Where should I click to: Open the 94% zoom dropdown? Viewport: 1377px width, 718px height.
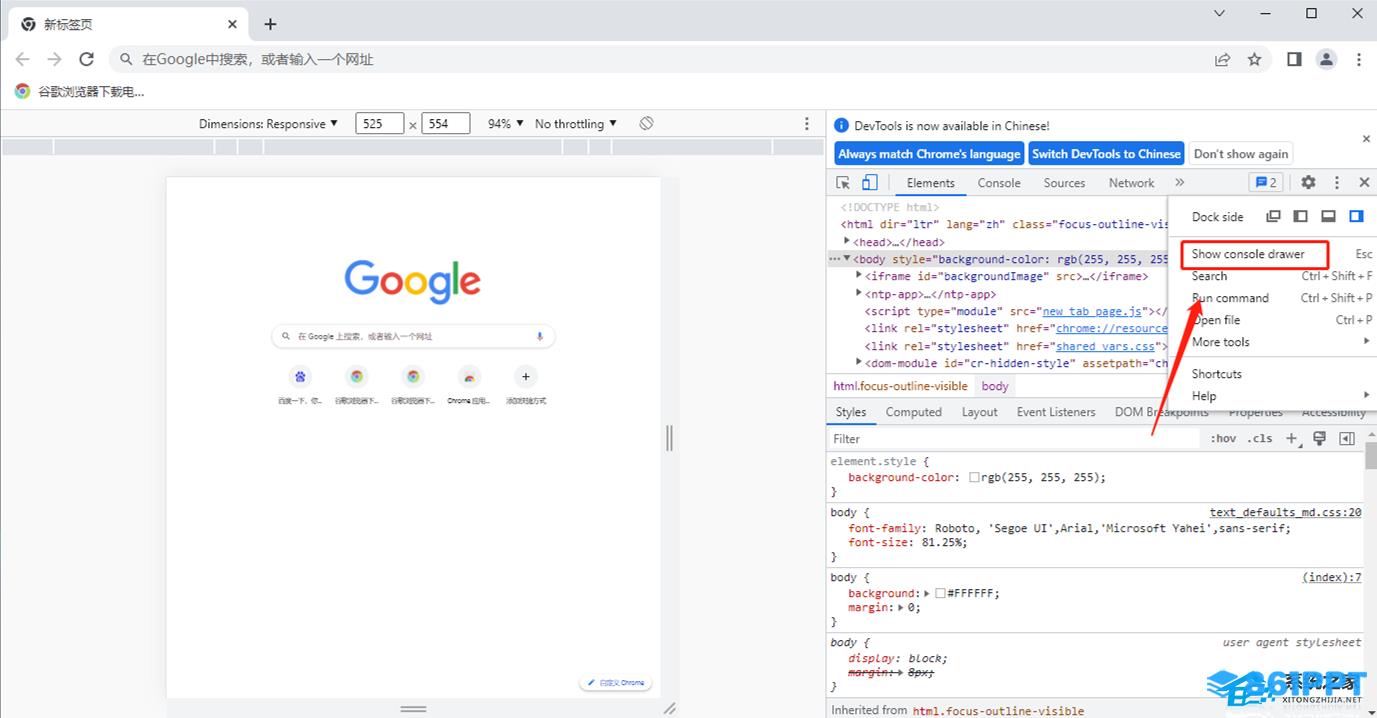[505, 124]
